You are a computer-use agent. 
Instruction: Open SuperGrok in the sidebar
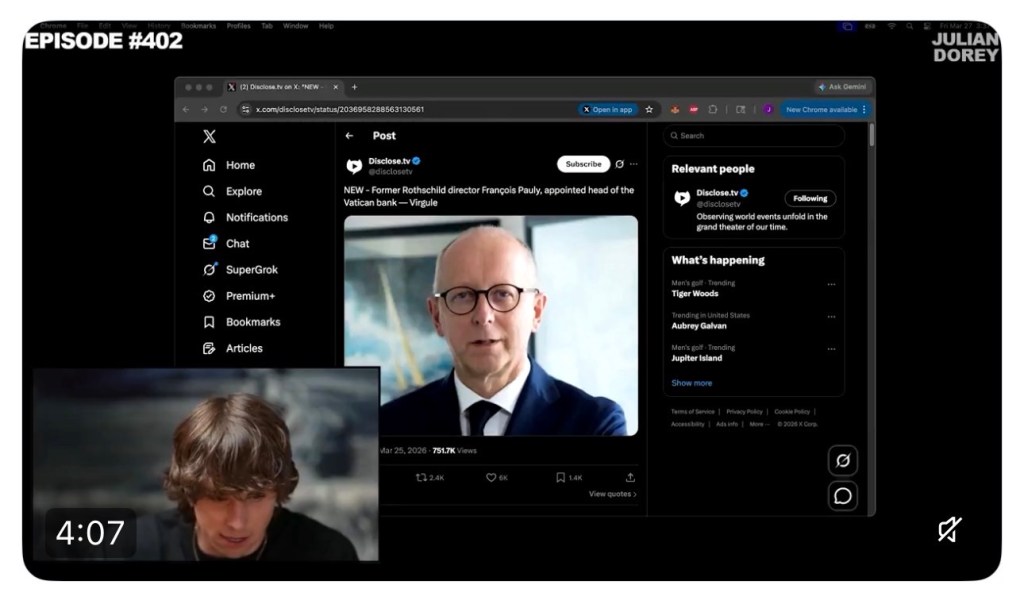(251, 270)
